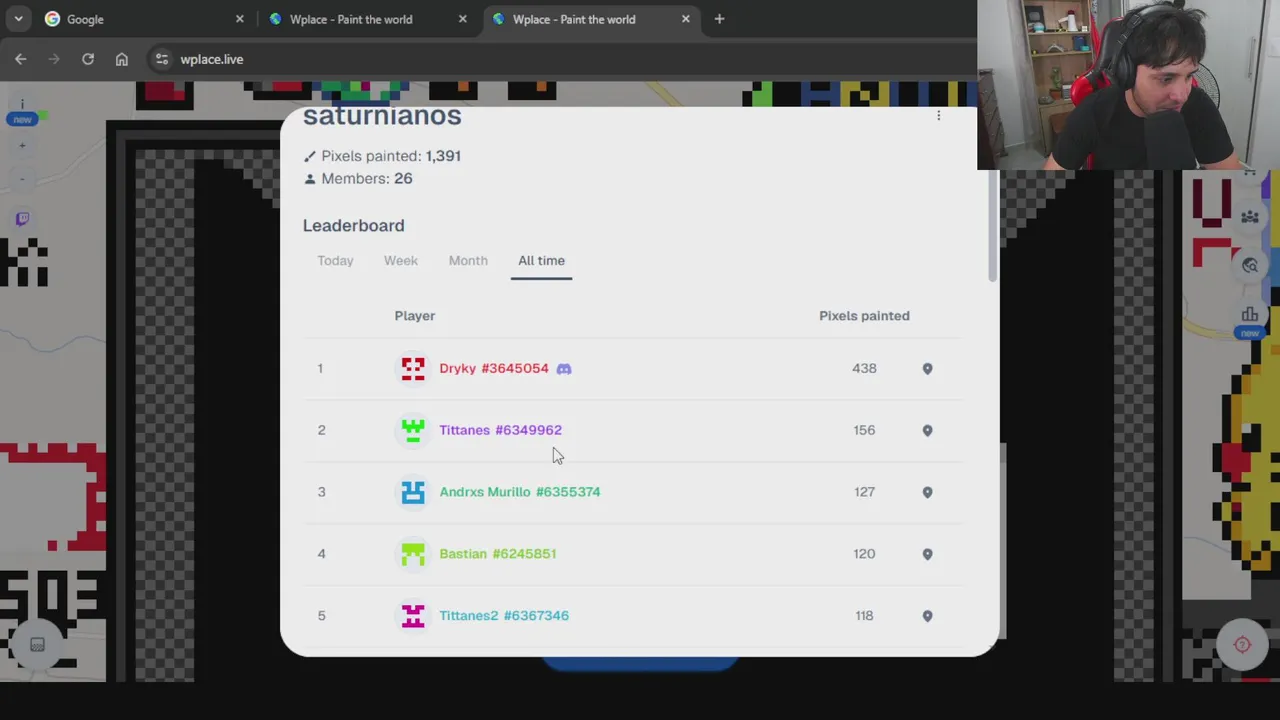The image size is (1280, 720).
Task: Click the target locate button at bottom right
Action: tap(1242, 645)
